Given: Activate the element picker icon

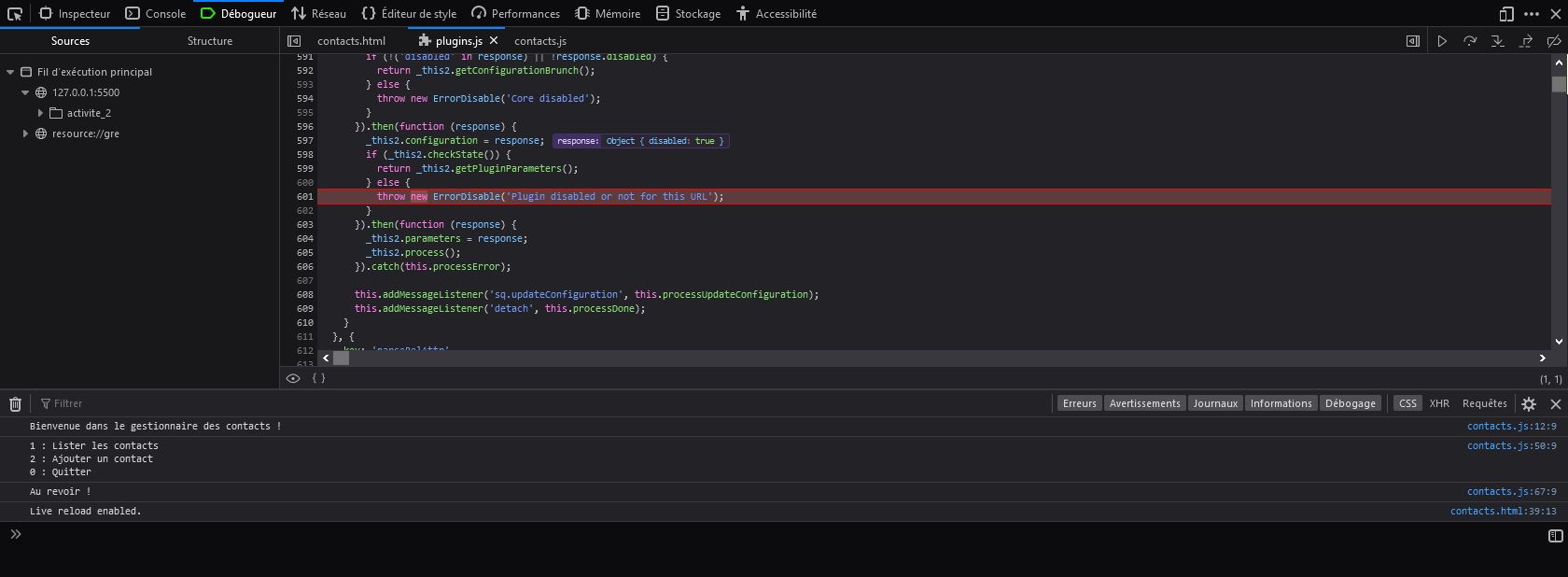Looking at the screenshot, I should point(15,14).
